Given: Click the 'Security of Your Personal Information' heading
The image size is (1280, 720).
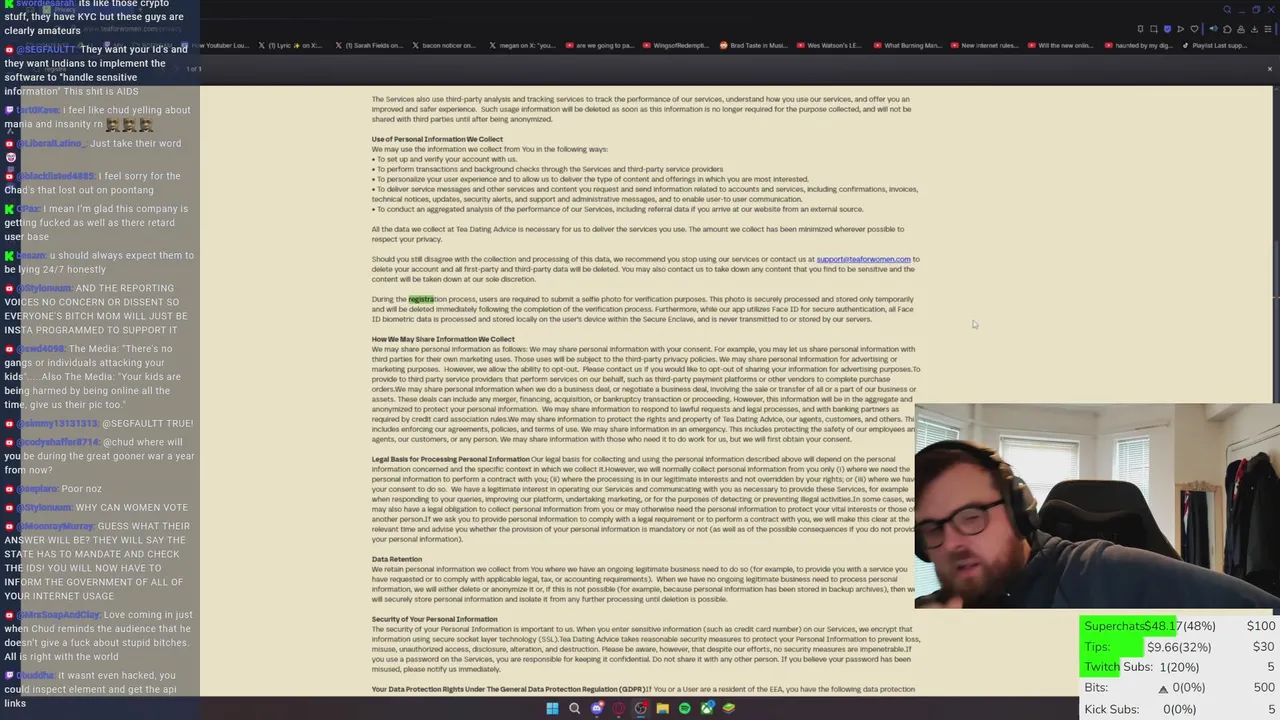Looking at the screenshot, I should pyautogui.click(x=434, y=619).
